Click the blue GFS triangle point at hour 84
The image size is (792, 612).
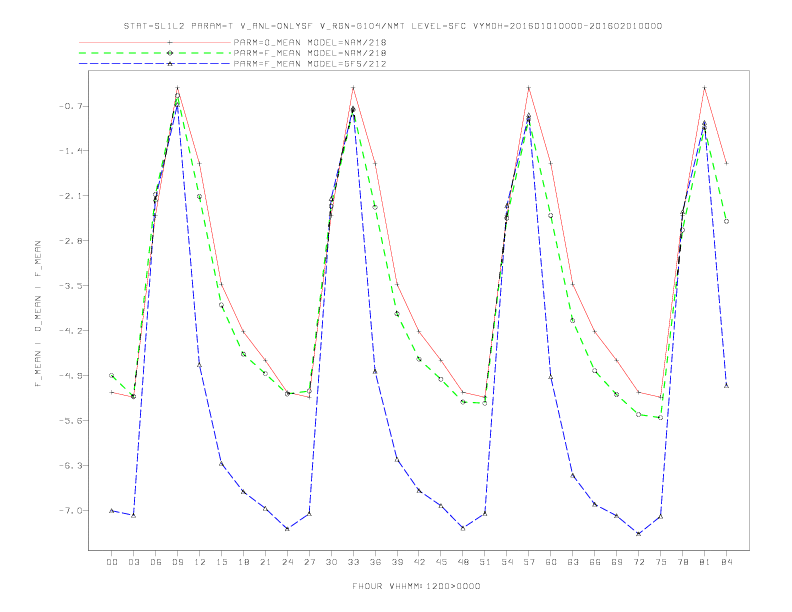(x=726, y=385)
